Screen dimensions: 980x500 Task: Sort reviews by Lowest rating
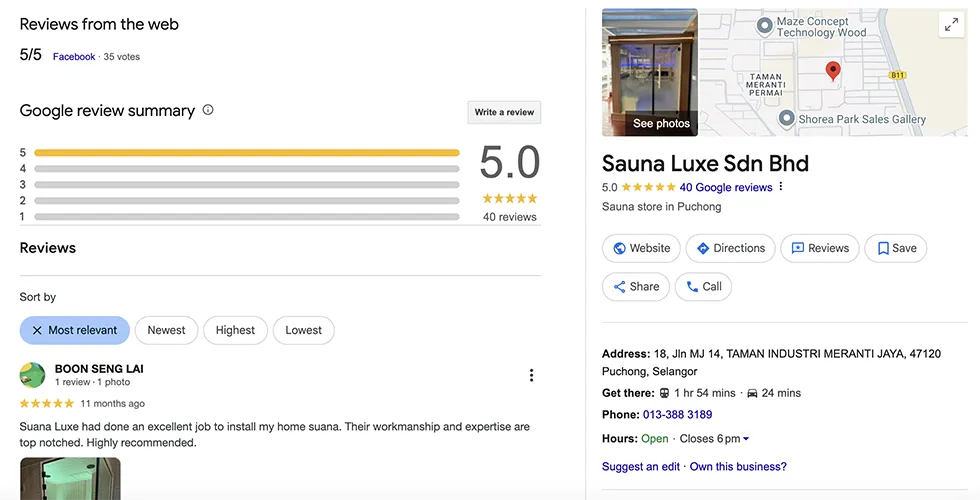303,330
